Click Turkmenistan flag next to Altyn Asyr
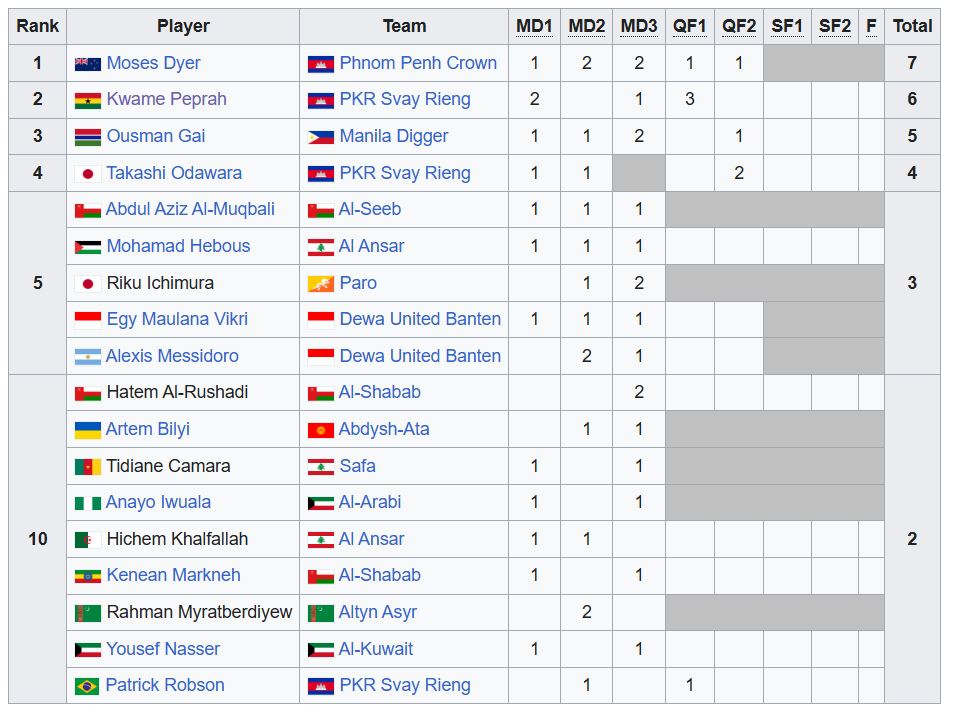The width and height of the screenshot is (953, 720). tap(320, 612)
